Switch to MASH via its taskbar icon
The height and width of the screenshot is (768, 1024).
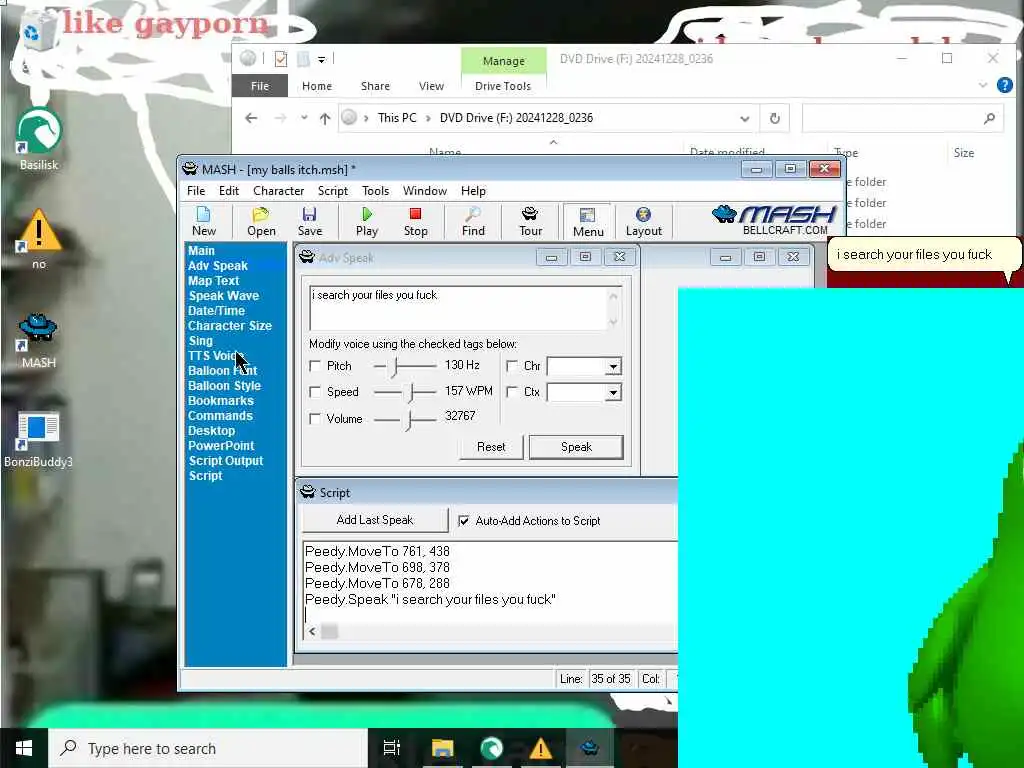click(590, 748)
